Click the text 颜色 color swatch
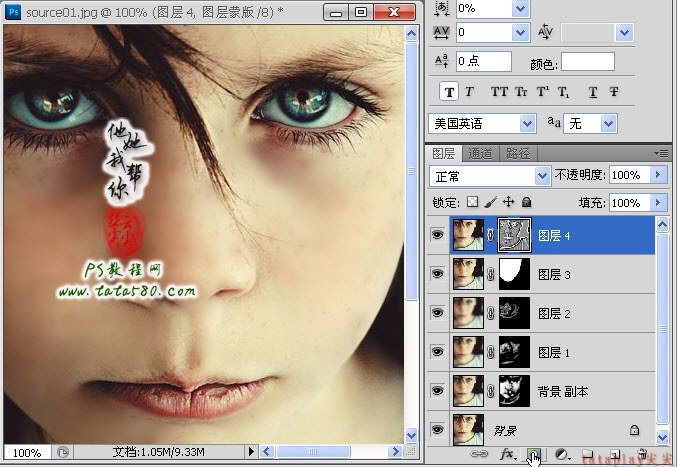This screenshot has height=467, width=677. 588,62
